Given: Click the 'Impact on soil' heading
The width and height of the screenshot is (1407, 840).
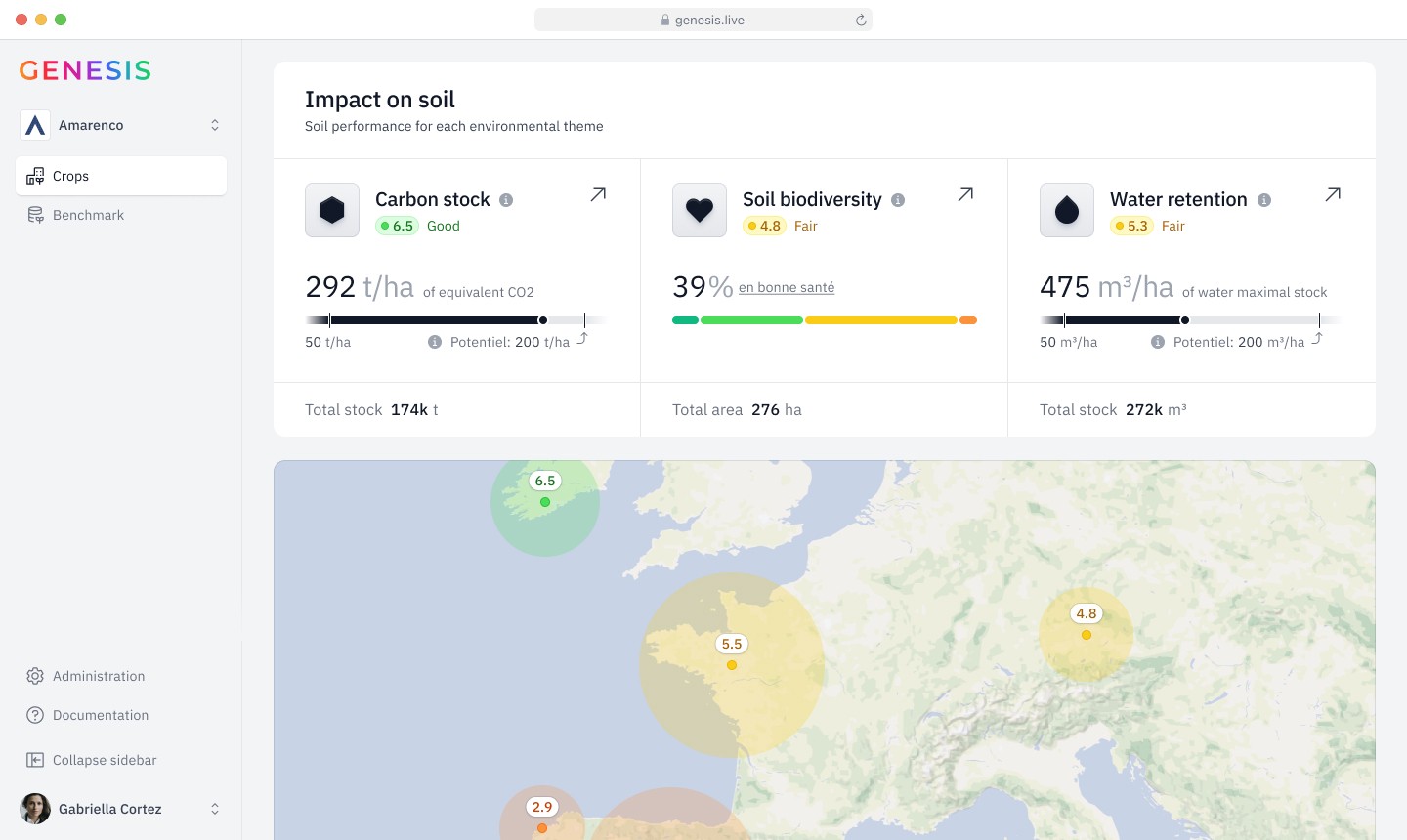Looking at the screenshot, I should [x=380, y=100].
